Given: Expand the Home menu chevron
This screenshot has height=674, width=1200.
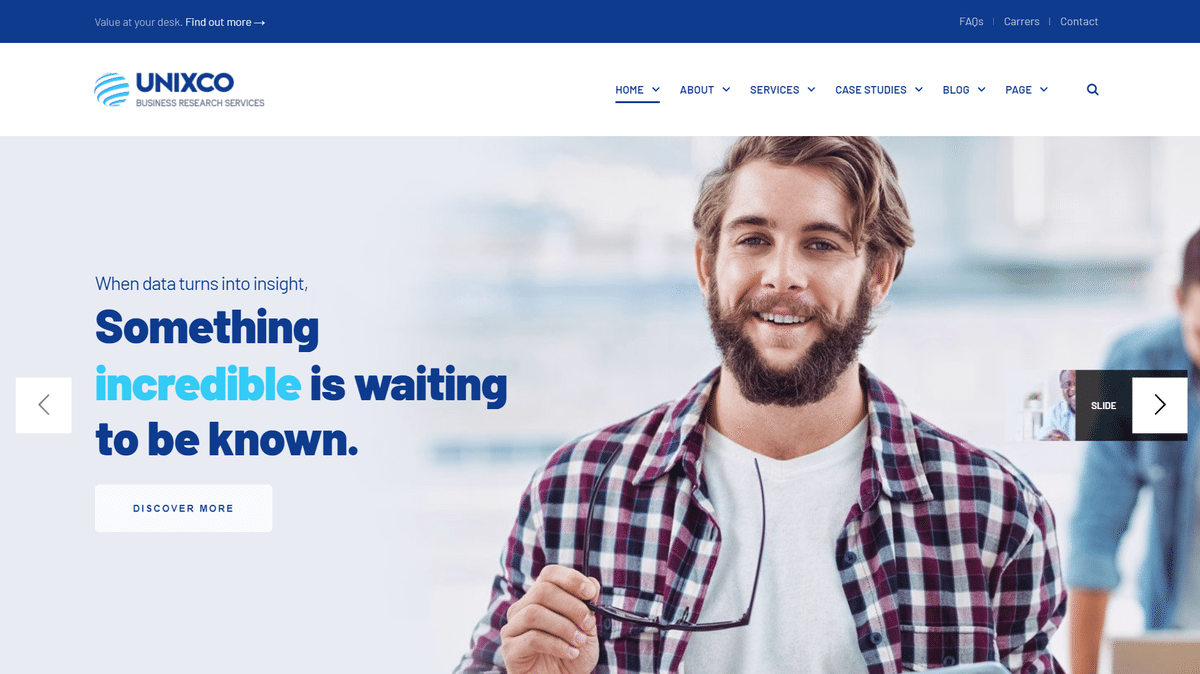Looking at the screenshot, I should 656,89.
